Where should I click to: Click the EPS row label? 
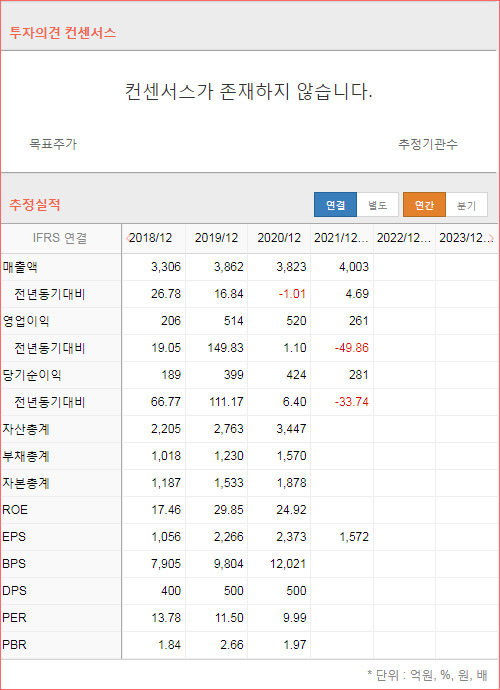coord(14,537)
